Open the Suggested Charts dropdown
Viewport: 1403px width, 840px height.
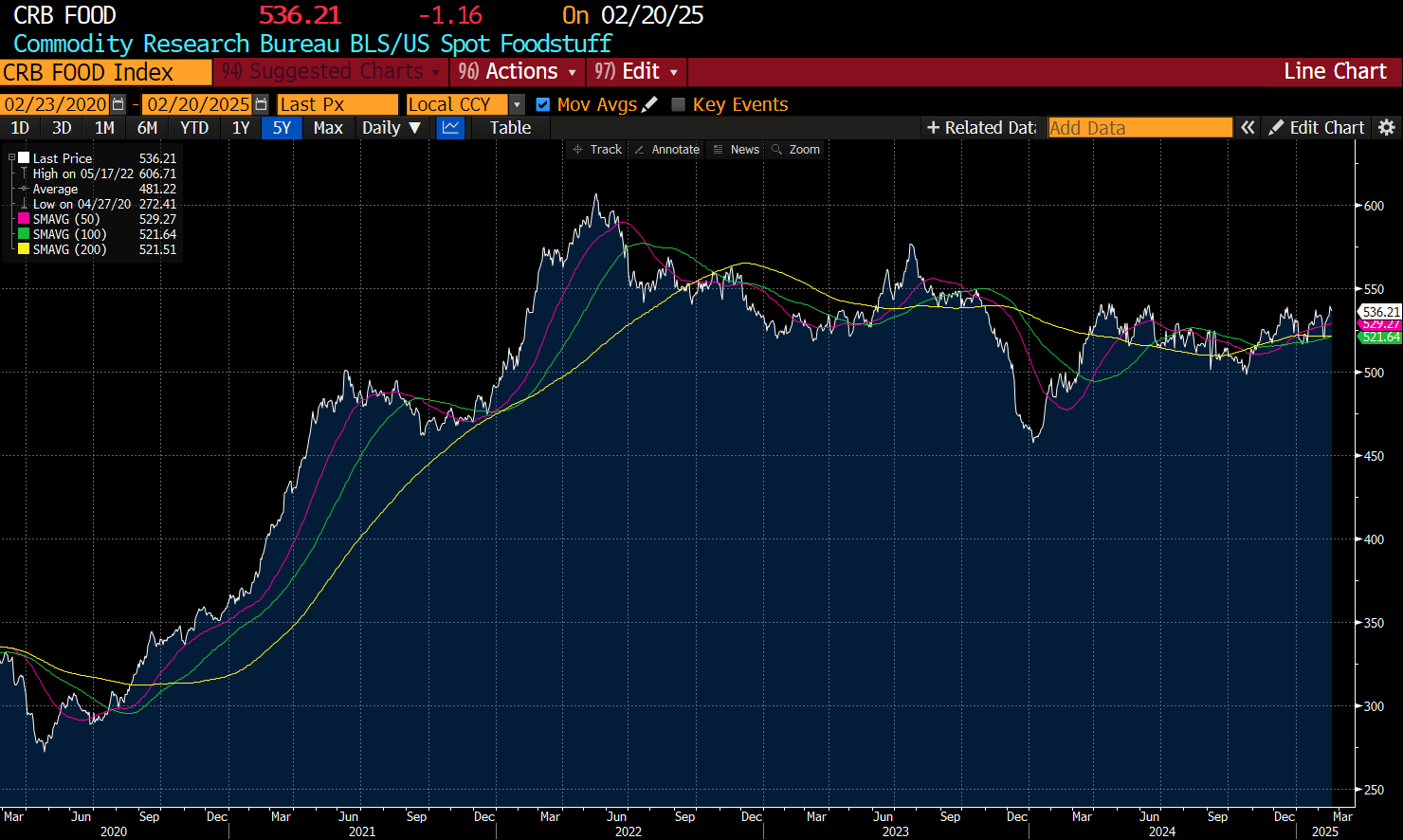point(331,72)
